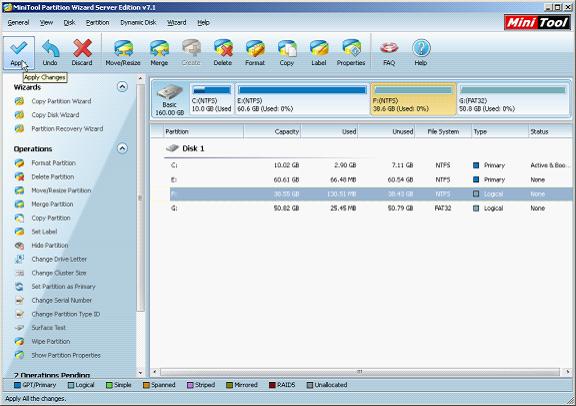The height and width of the screenshot is (406, 576).
Task: Click the Change Serial Number icon
Action: coord(19,300)
